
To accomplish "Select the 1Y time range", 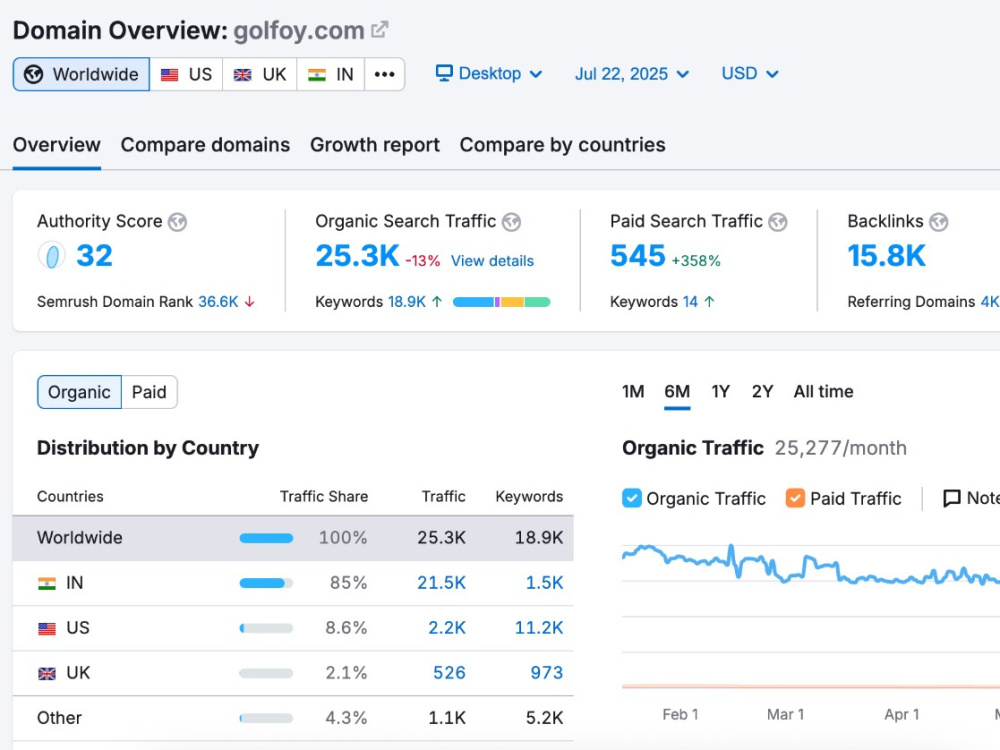I will (x=721, y=392).
